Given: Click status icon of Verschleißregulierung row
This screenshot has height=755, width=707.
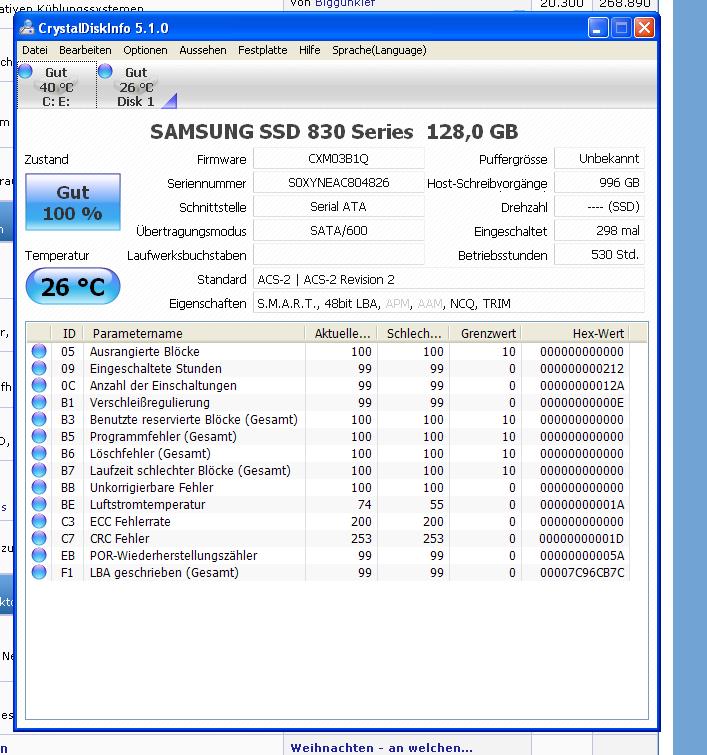Looking at the screenshot, I should (39, 402).
